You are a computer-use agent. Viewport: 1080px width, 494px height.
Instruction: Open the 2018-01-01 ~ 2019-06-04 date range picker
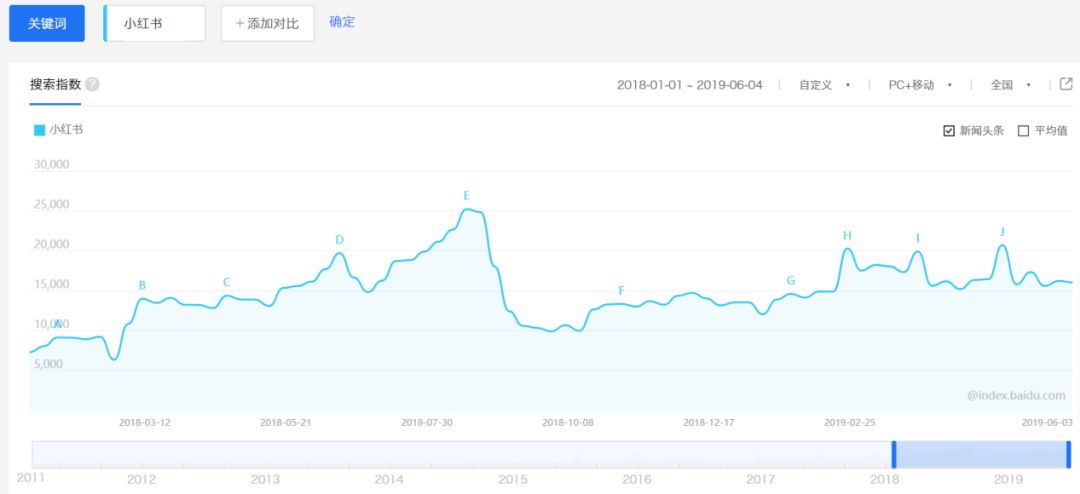(x=689, y=85)
